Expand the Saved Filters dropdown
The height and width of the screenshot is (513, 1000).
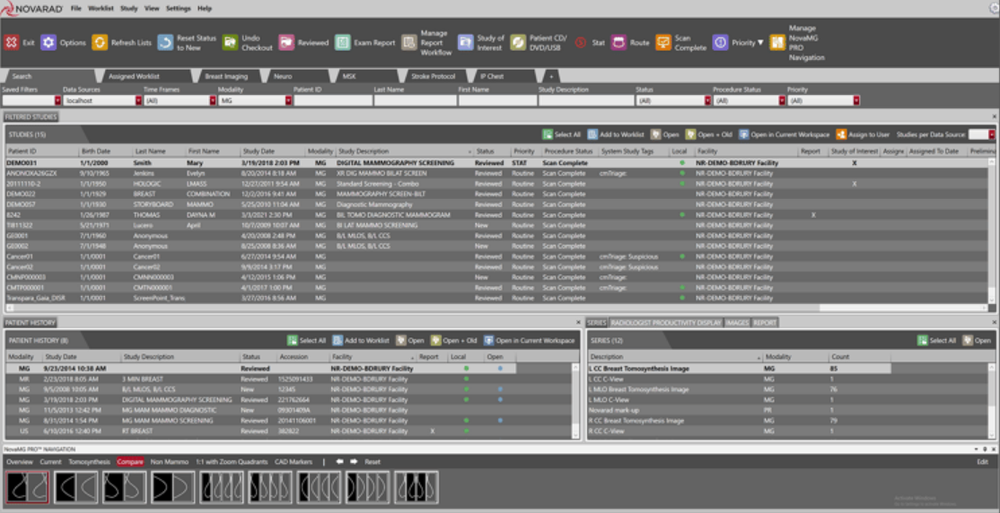[x=57, y=101]
